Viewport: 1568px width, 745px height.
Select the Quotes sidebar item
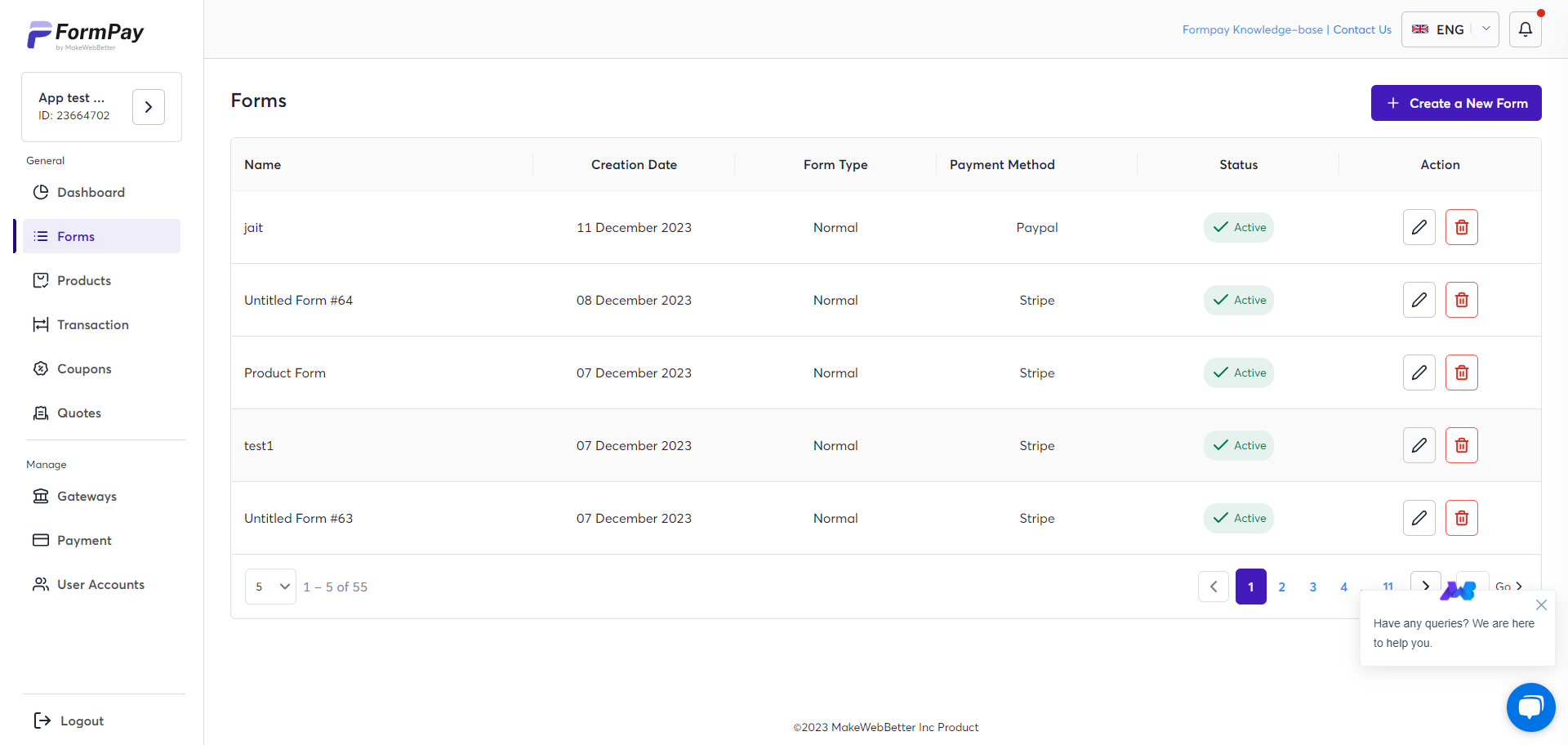pos(78,413)
